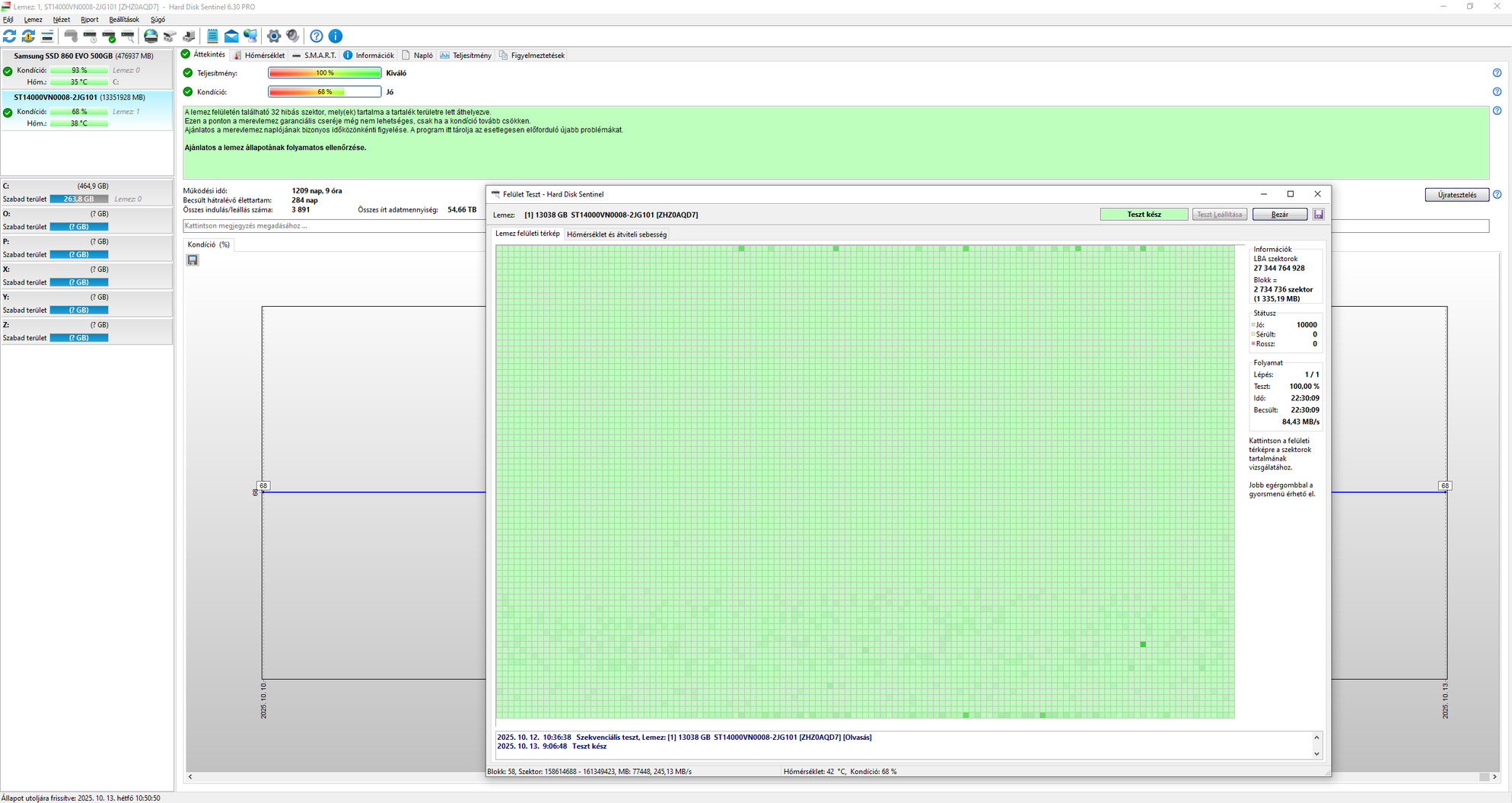Viewport: 1512px width, 803px height.
Task: Click the Teszt kész log entry
Action: 552,747
